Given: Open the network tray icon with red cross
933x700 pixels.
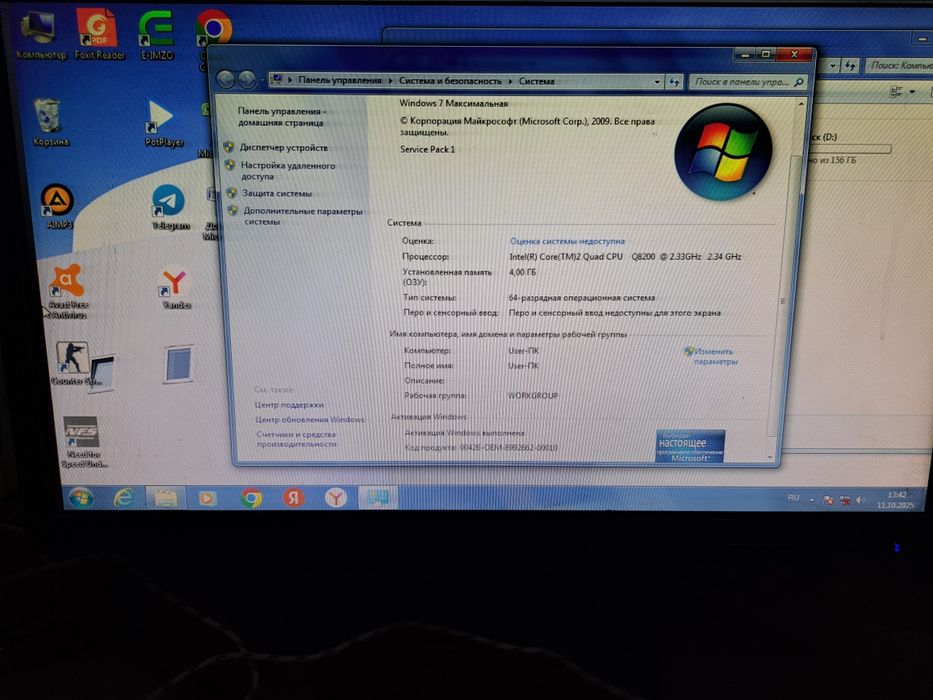Looking at the screenshot, I should [844, 500].
